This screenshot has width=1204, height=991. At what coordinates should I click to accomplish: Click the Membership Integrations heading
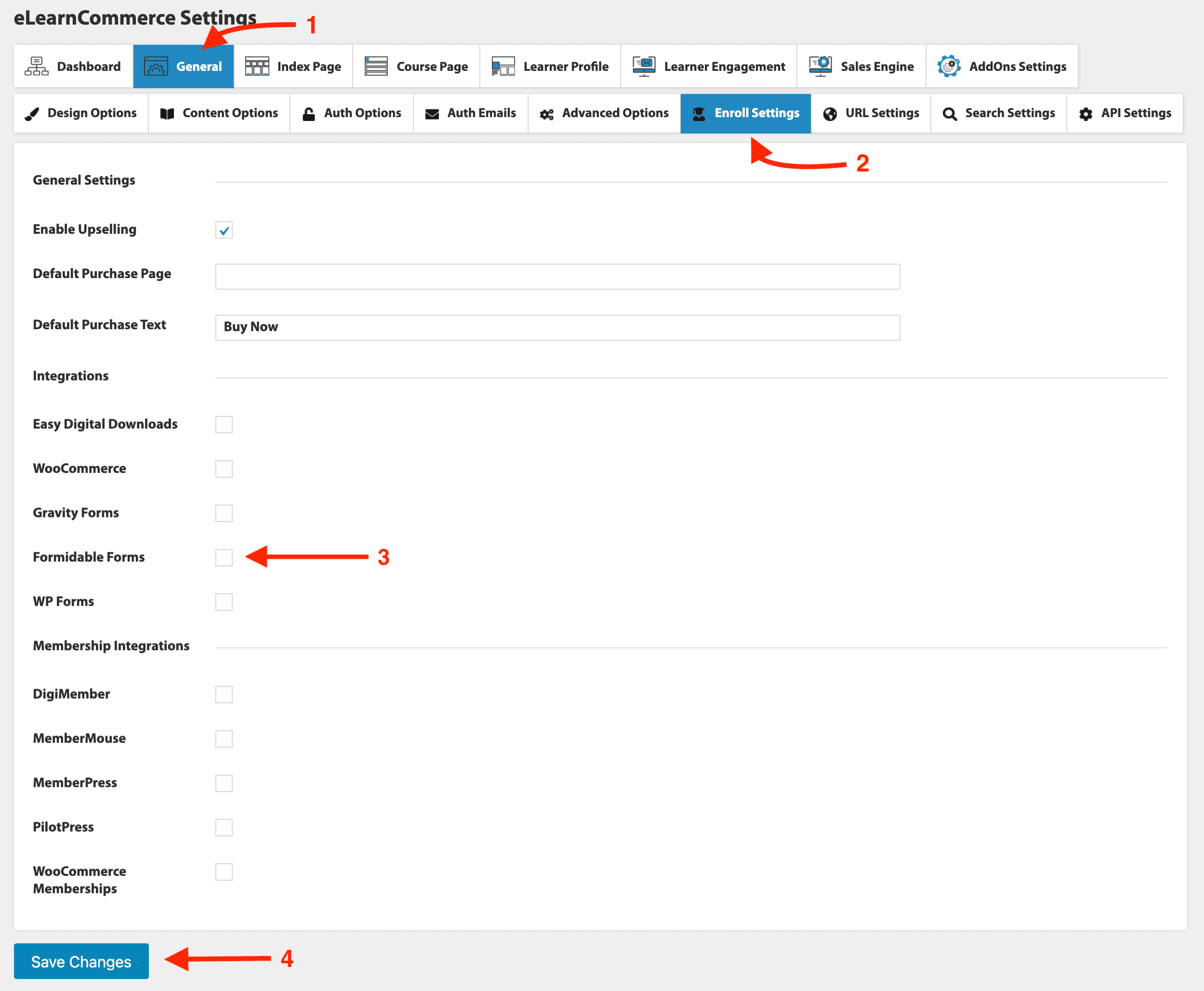pos(111,646)
